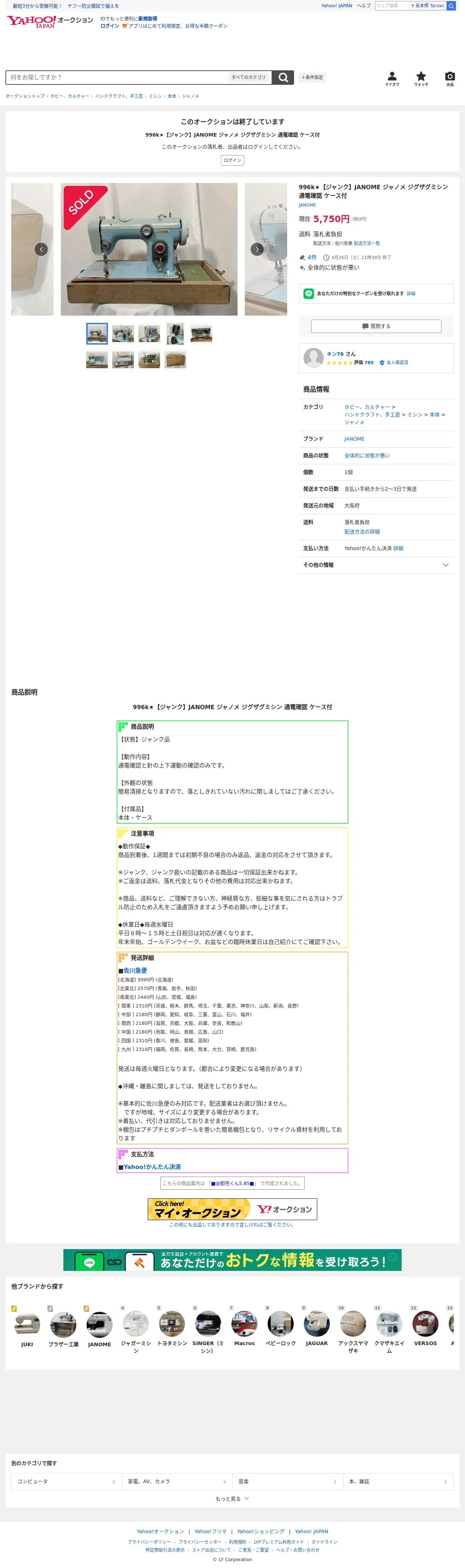Viewport: 465px width, 1568px height.
Task: Open the 即売くん5.85 link
Action: tap(232, 1183)
